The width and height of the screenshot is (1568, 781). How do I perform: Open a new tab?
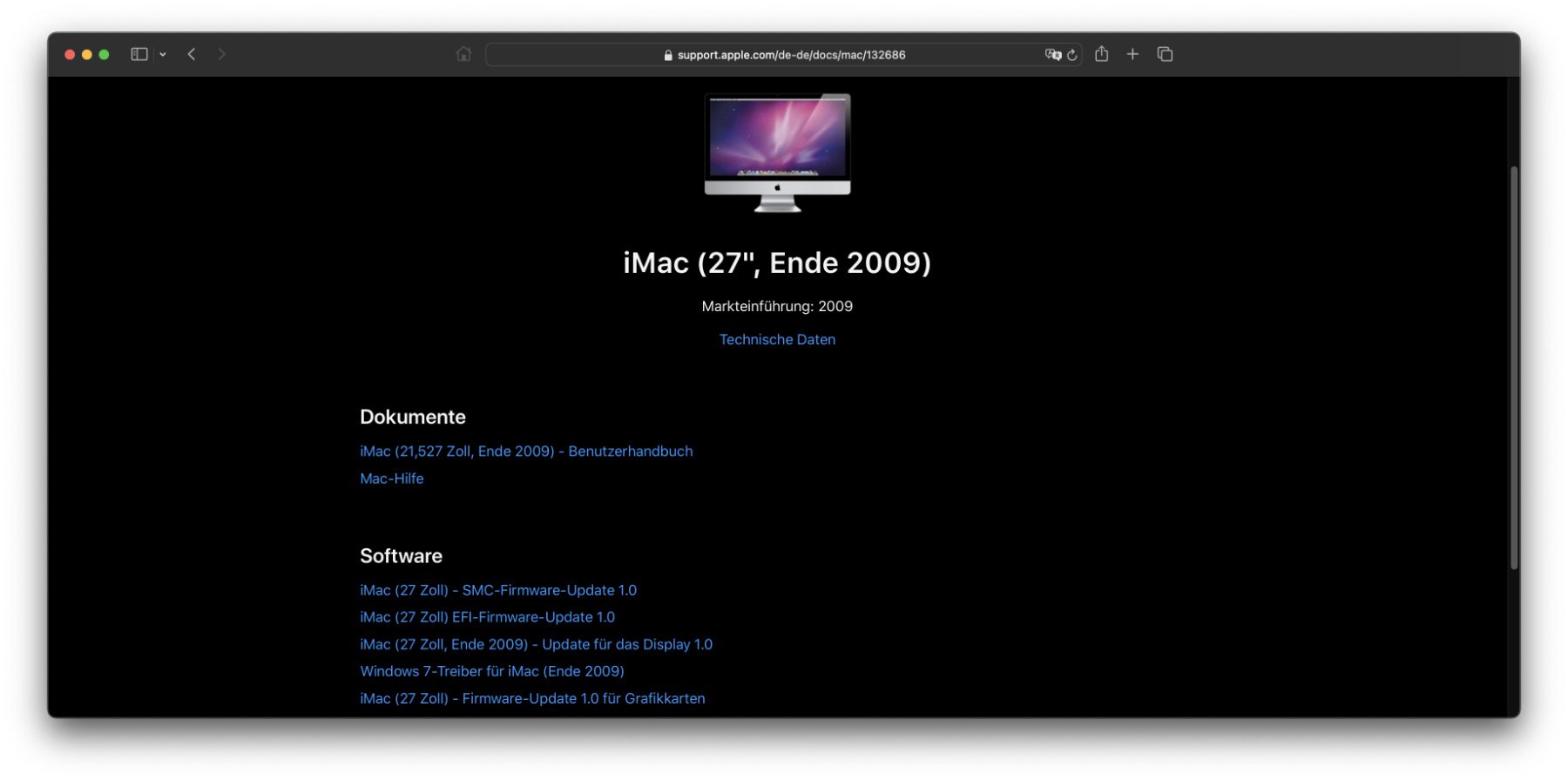(x=1132, y=54)
